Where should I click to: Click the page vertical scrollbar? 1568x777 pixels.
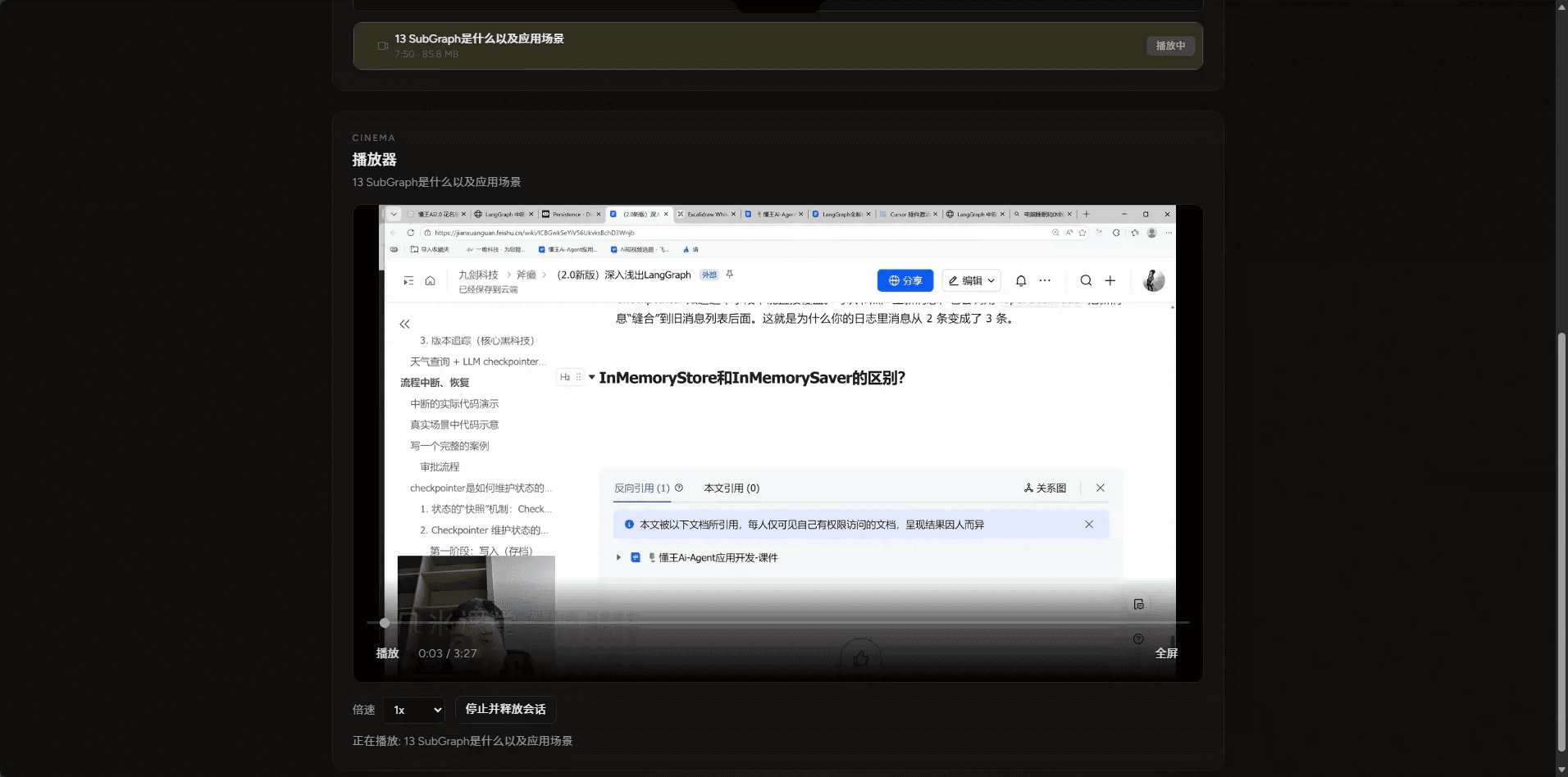point(1561,541)
